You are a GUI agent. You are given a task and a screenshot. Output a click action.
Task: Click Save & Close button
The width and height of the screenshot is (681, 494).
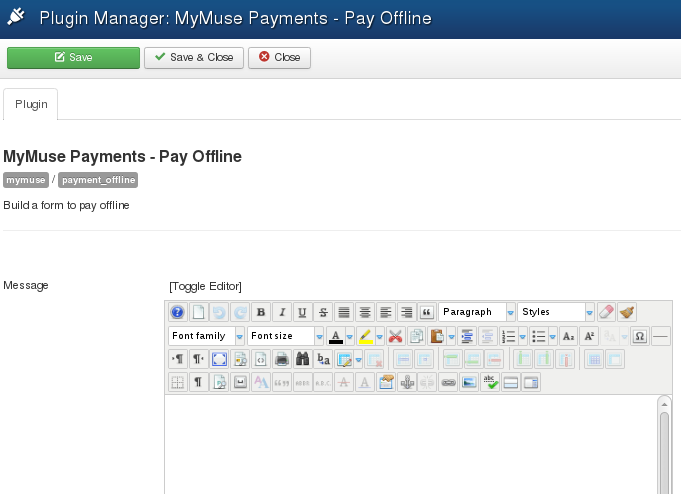[194, 57]
